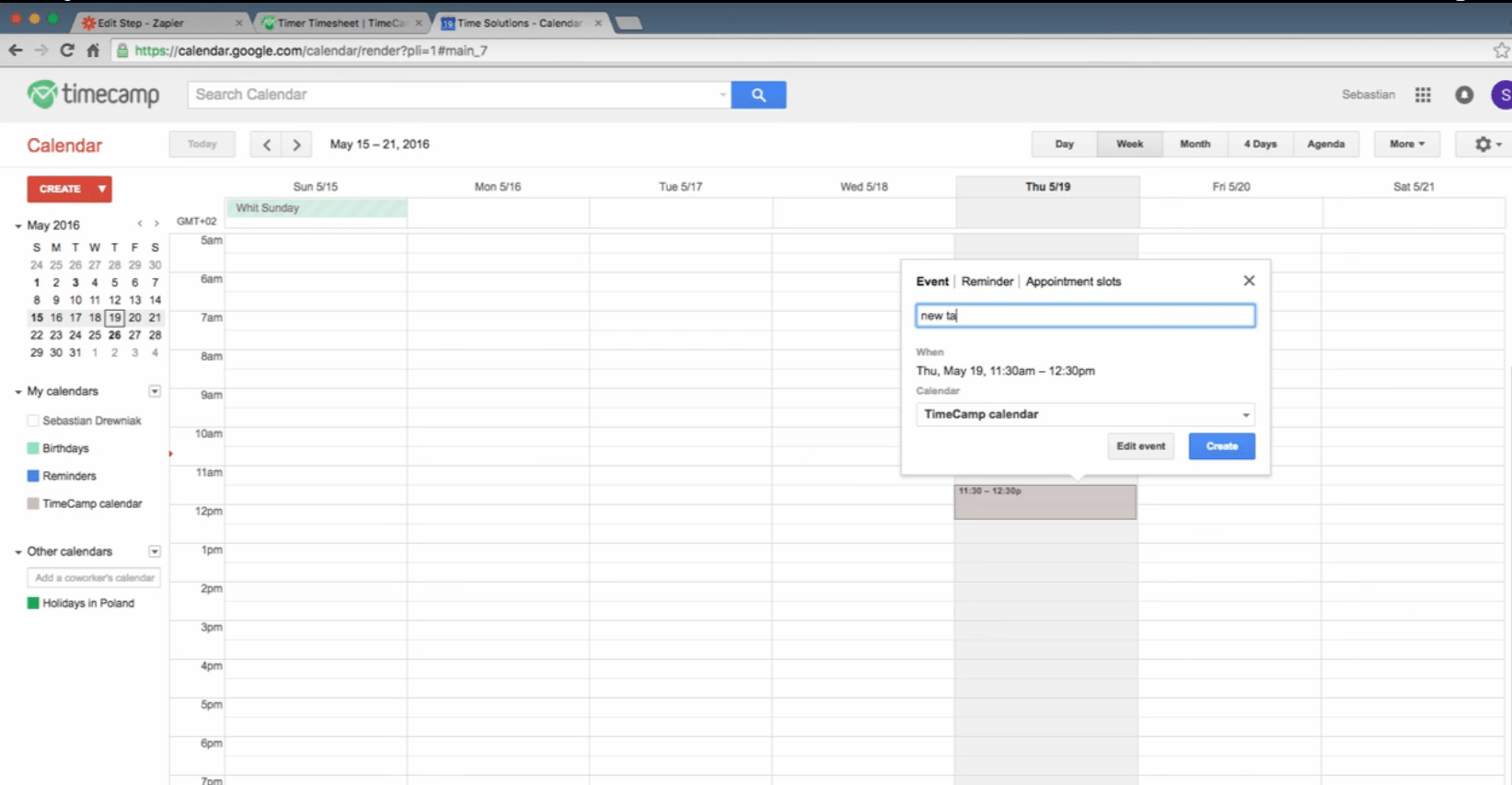Switch to 4 Days view
Screen dimensions: 1512x785
pos(1260,144)
